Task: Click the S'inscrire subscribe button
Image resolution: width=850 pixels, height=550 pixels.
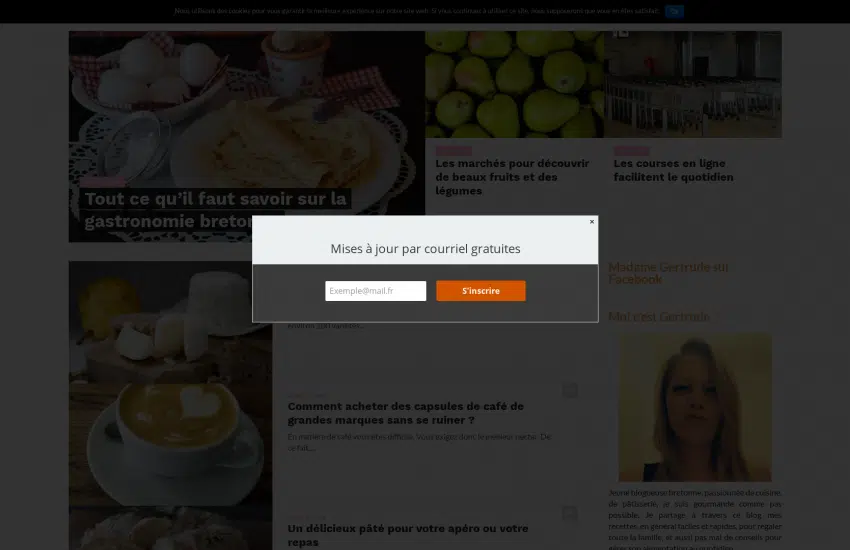Action: point(481,291)
